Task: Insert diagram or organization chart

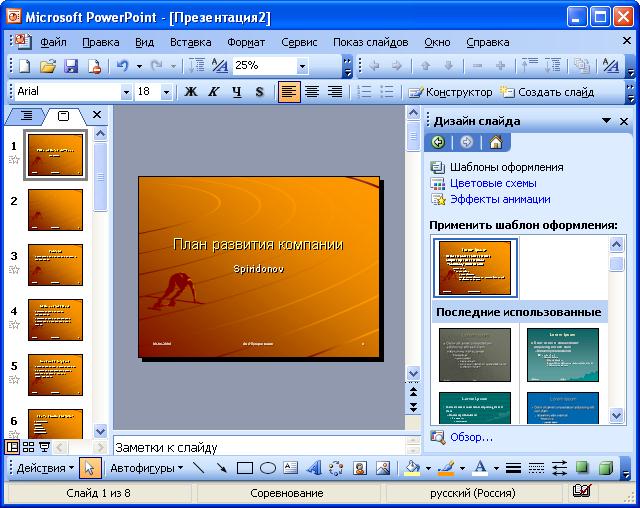Action: point(336,468)
